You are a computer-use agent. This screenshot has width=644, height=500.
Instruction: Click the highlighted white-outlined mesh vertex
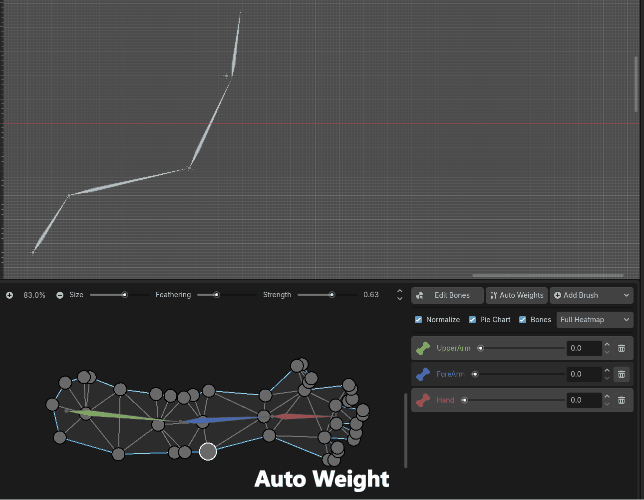coord(208,452)
